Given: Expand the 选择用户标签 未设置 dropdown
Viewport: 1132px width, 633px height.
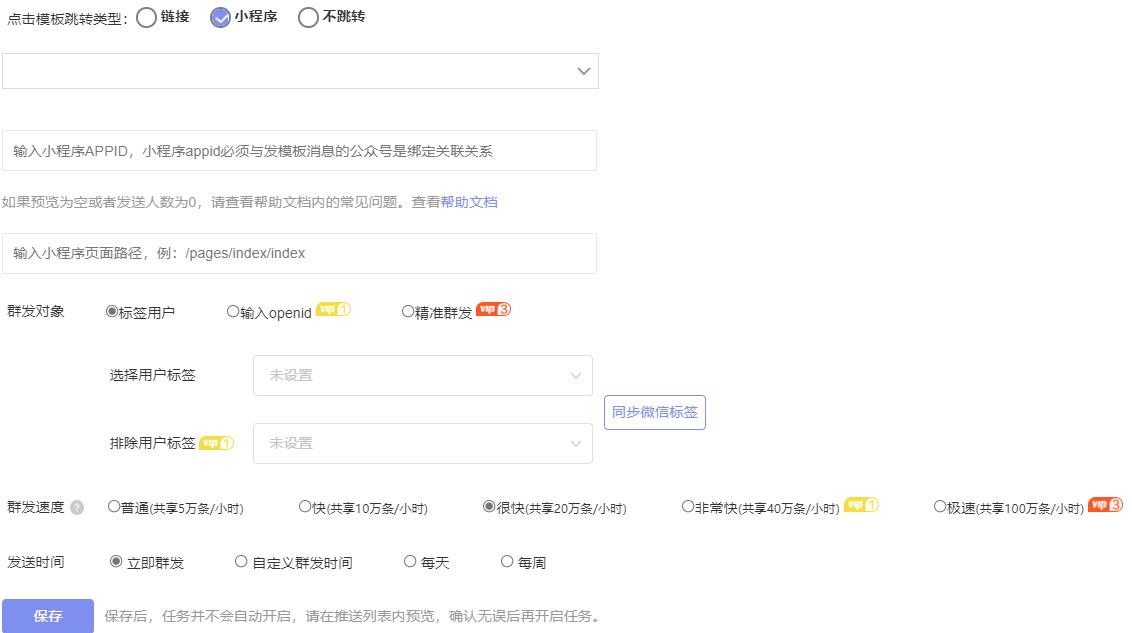Looking at the screenshot, I should [x=422, y=375].
